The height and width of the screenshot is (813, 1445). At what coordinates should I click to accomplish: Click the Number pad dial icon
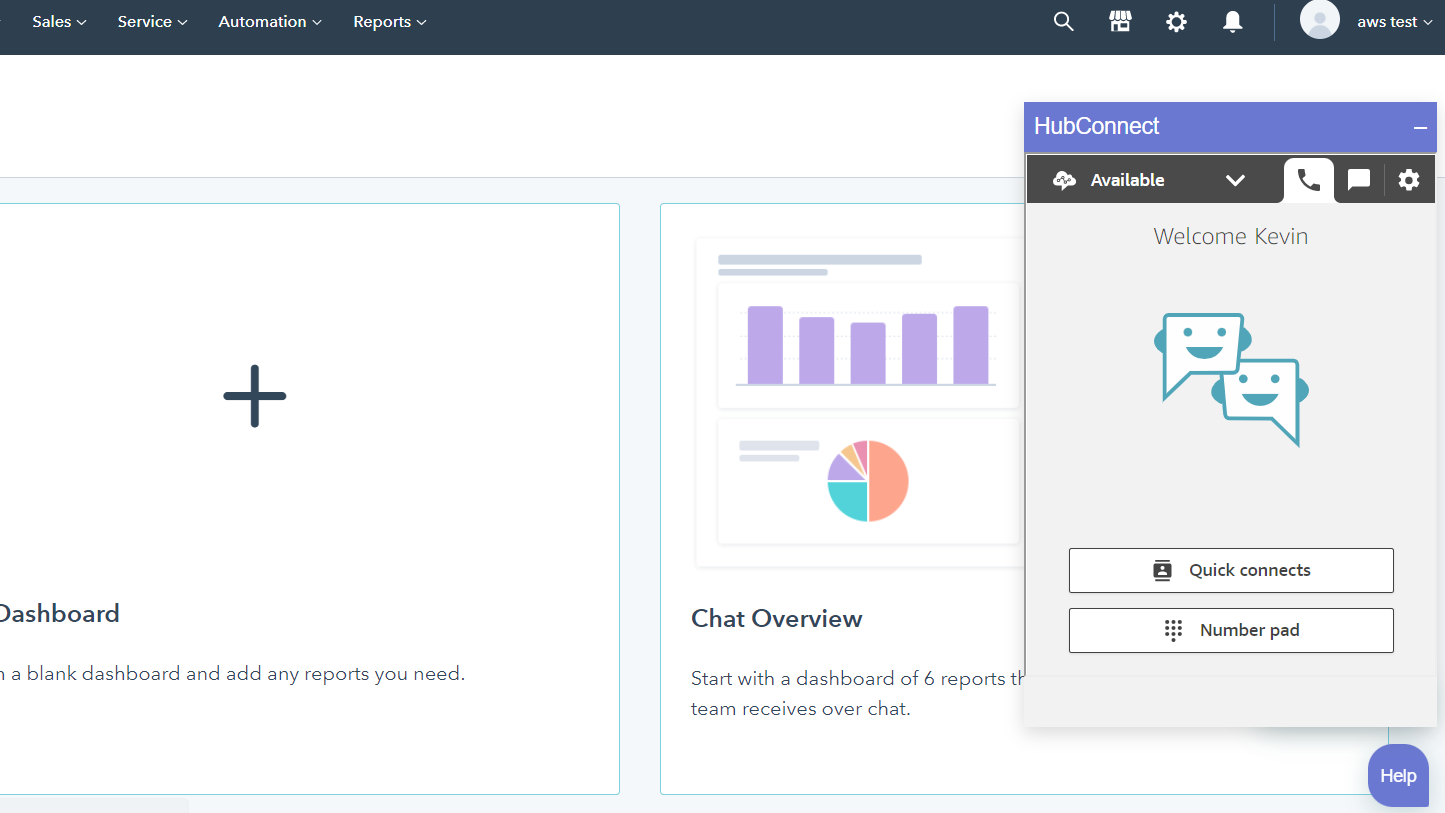pyautogui.click(x=1171, y=630)
